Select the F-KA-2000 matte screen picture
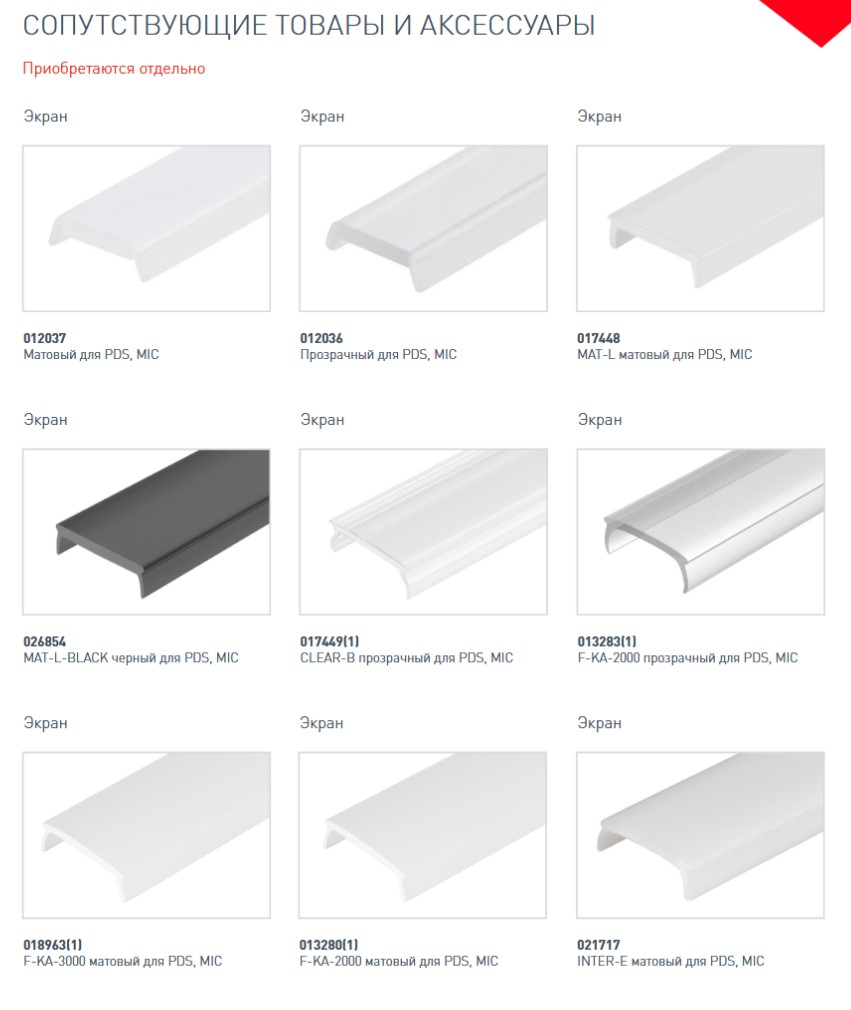The width and height of the screenshot is (851, 1010). pyautogui.click(x=423, y=835)
